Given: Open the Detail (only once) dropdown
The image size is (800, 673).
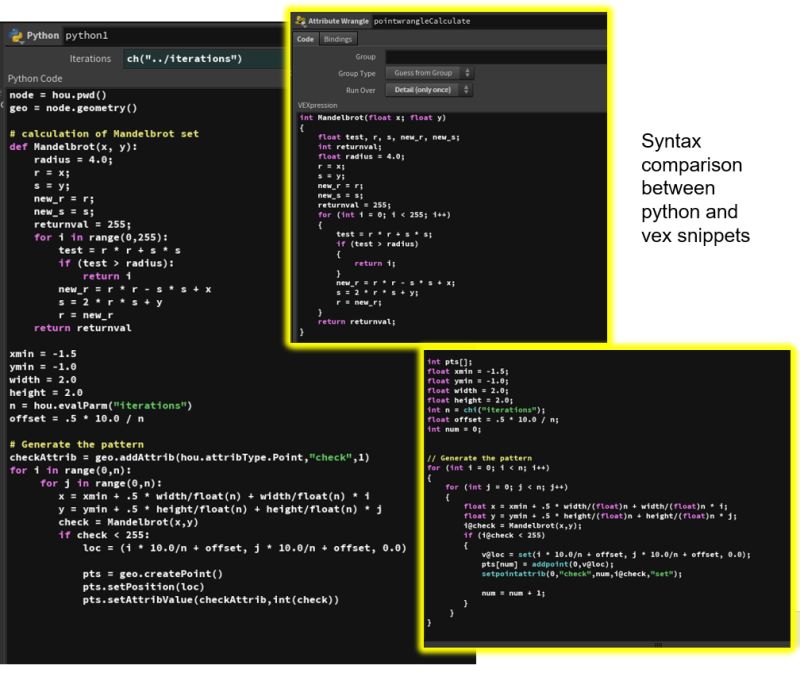Looking at the screenshot, I should pos(422,89).
